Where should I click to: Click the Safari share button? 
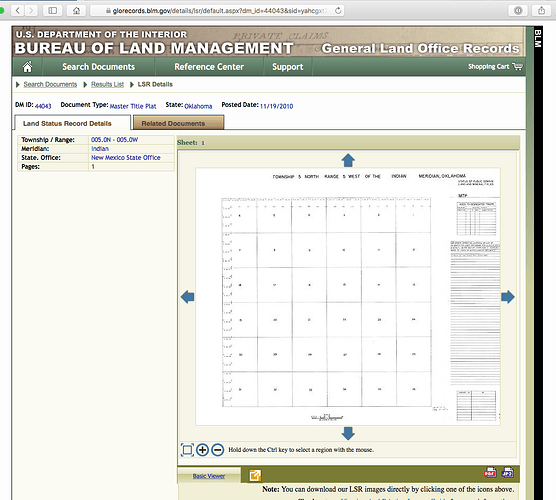[541, 11]
